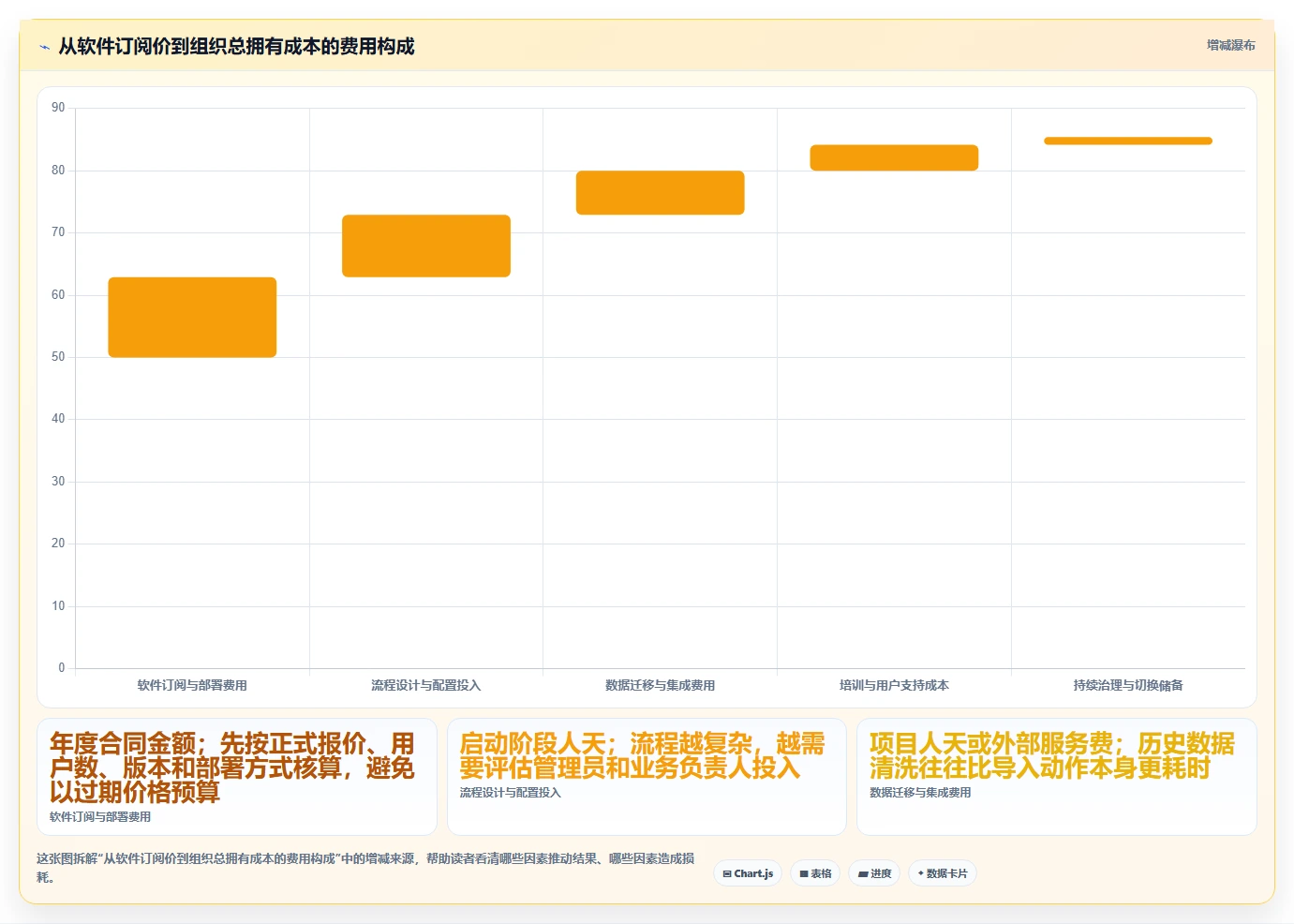Screen dimensions: 1294x924
Task: Click the x-axis label 流程设计与配置投入
Action: click(426, 685)
